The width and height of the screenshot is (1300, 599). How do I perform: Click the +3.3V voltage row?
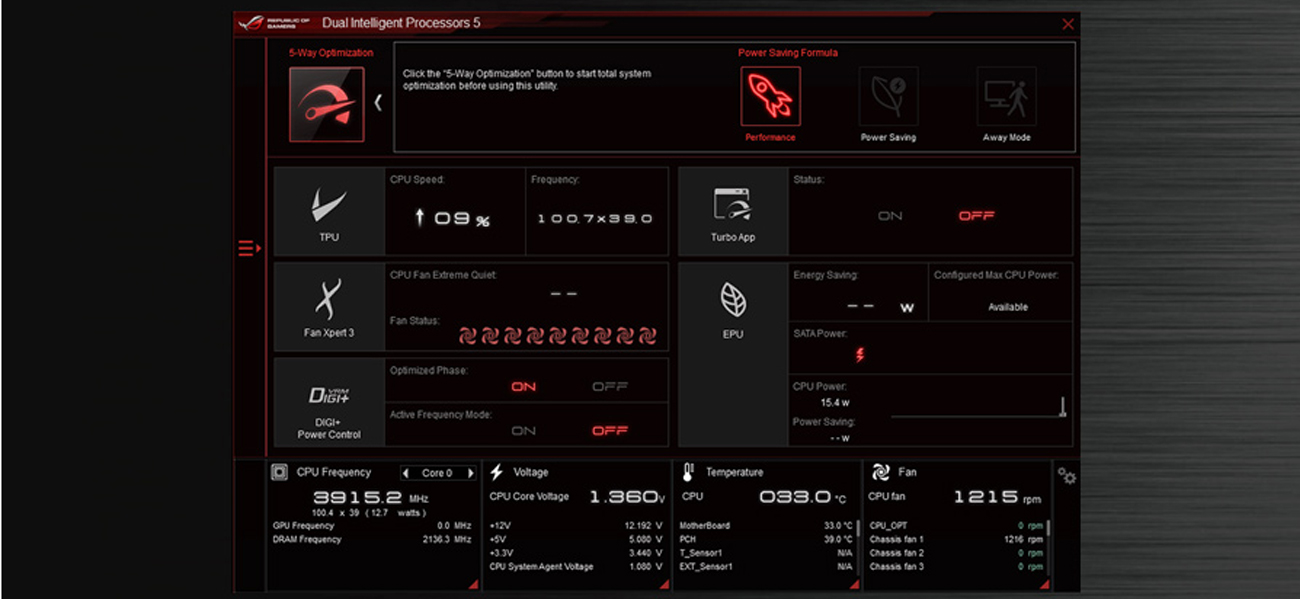tap(575, 553)
